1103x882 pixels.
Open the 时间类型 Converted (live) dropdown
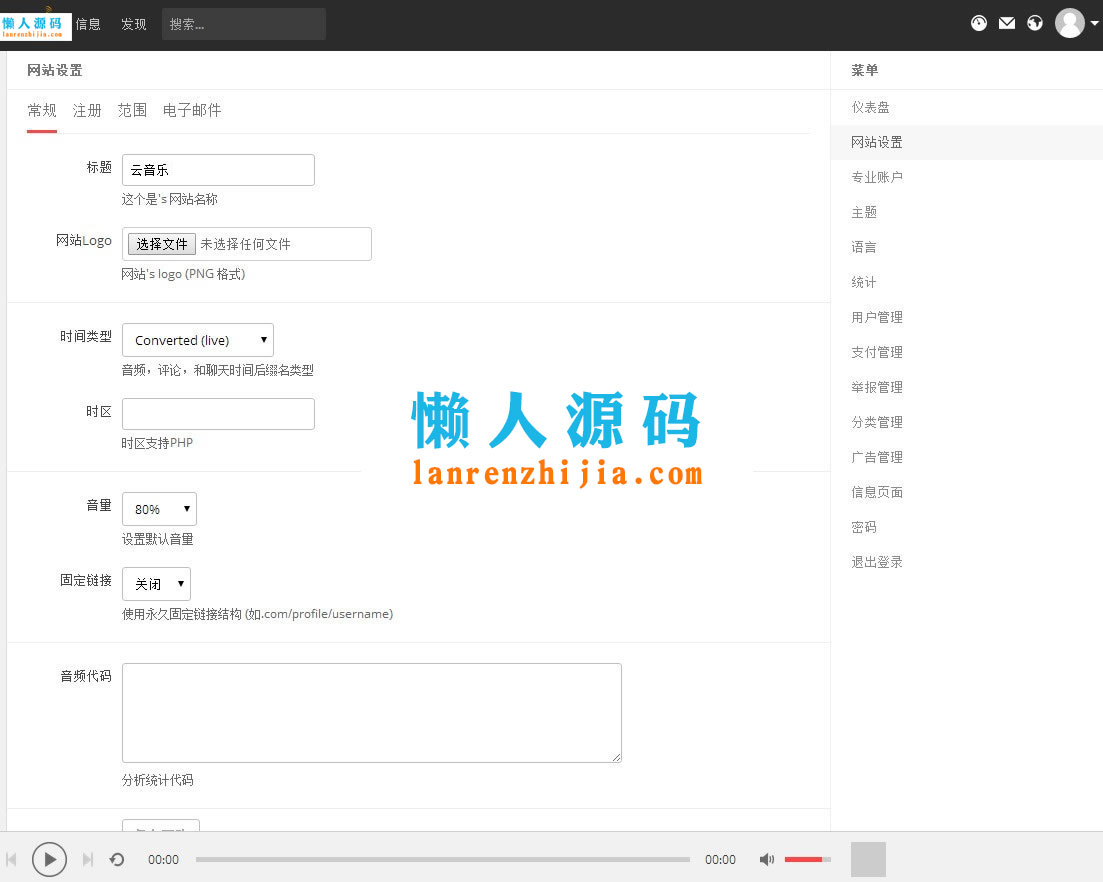pos(198,340)
